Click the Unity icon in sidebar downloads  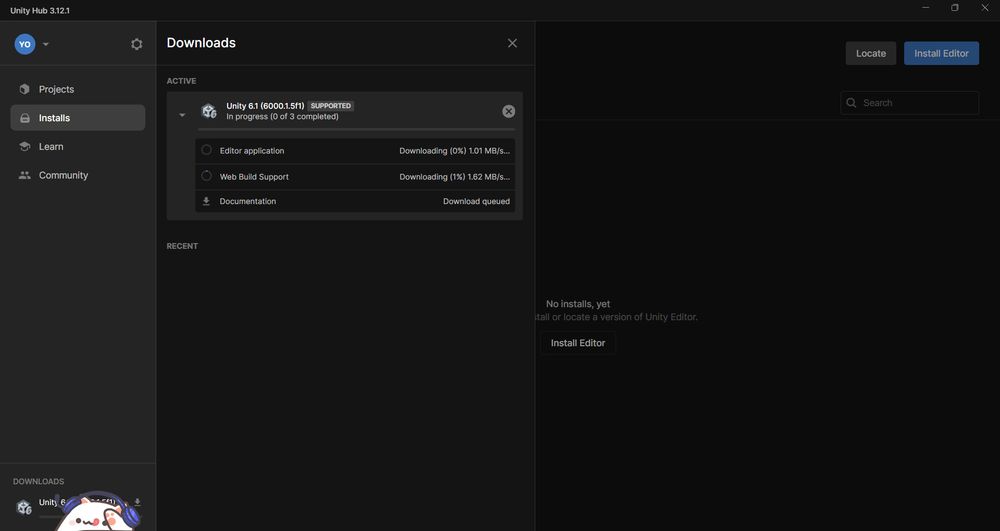tap(24, 507)
